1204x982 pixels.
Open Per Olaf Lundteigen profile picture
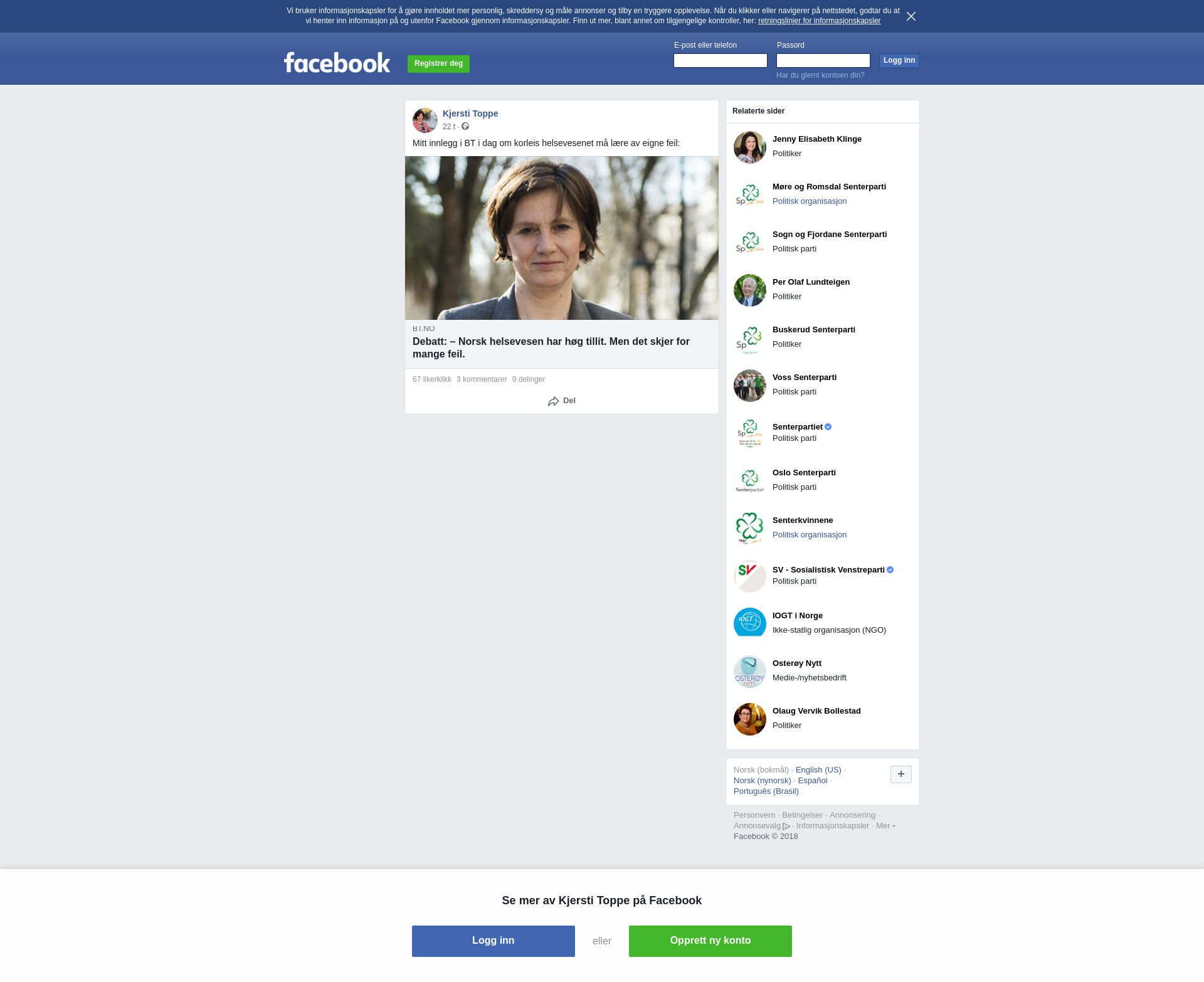click(750, 290)
